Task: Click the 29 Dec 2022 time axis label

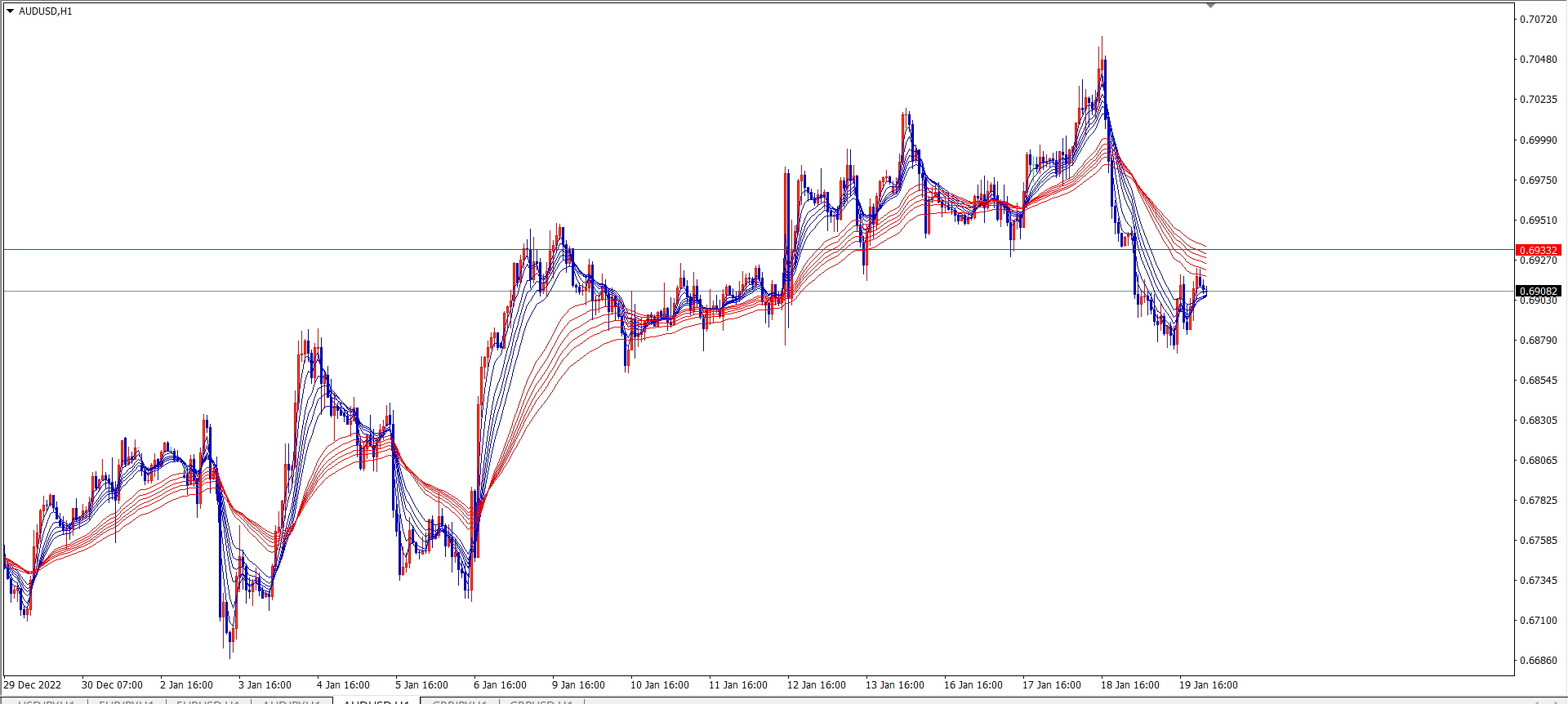Action: pyautogui.click(x=33, y=685)
